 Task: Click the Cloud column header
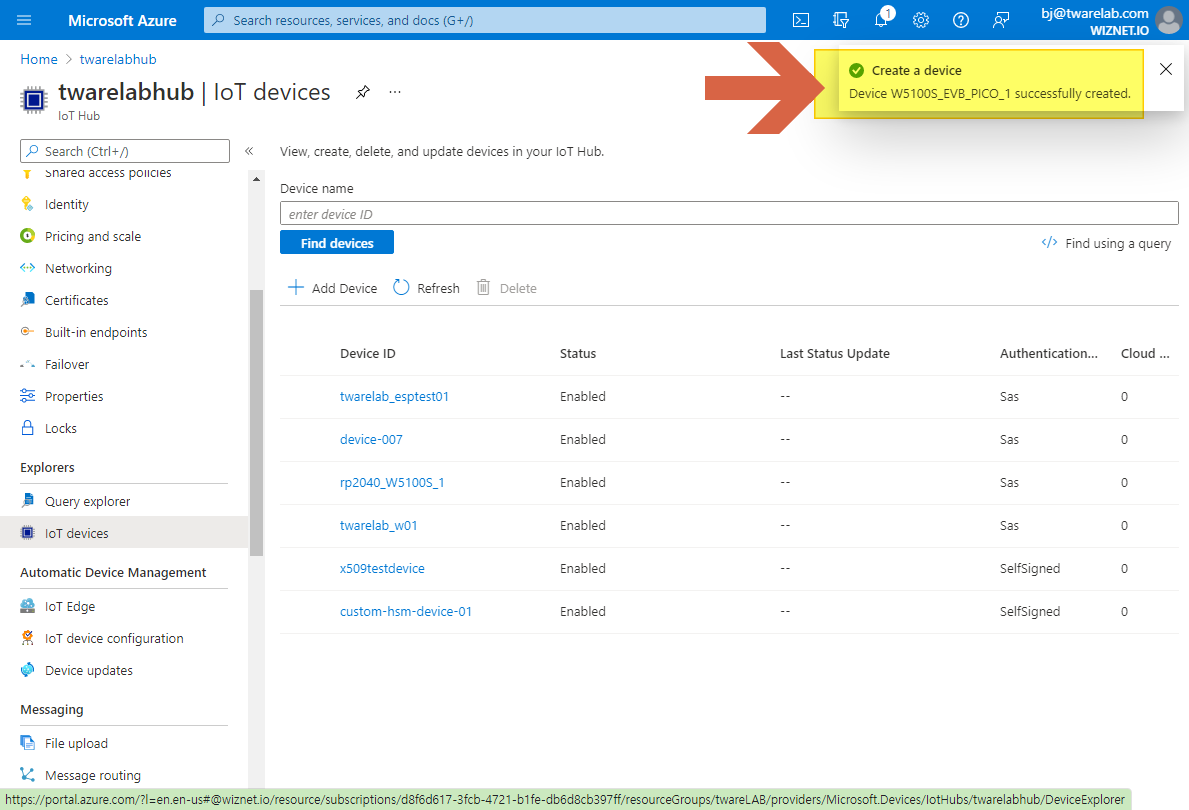point(1145,353)
